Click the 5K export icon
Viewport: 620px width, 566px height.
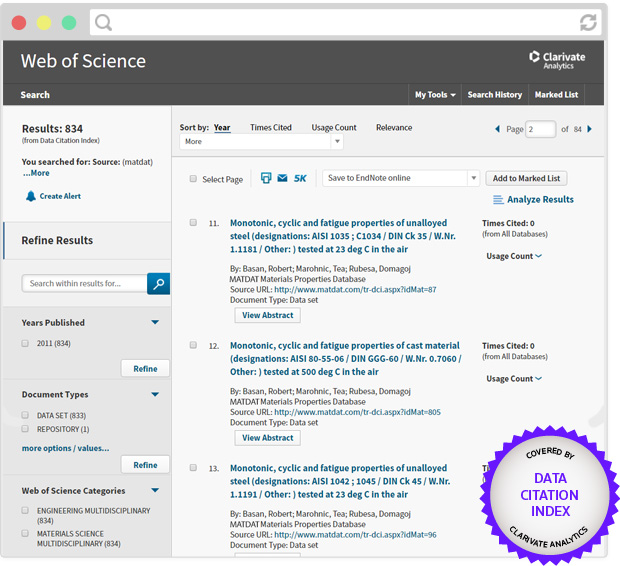(x=300, y=178)
